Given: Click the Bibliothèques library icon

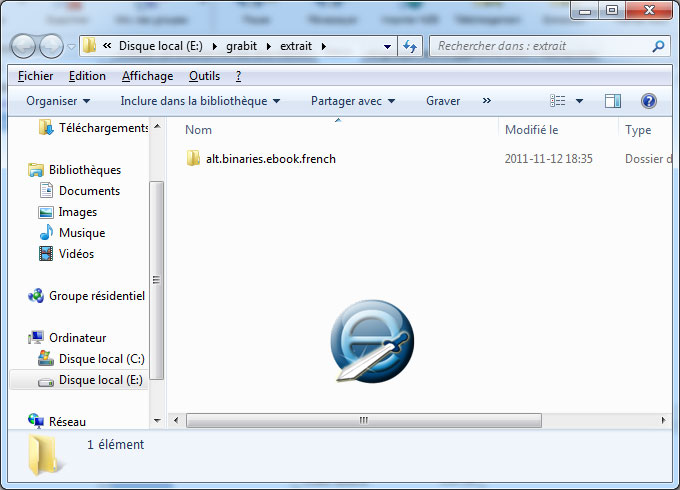Looking at the screenshot, I should point(36,170).
